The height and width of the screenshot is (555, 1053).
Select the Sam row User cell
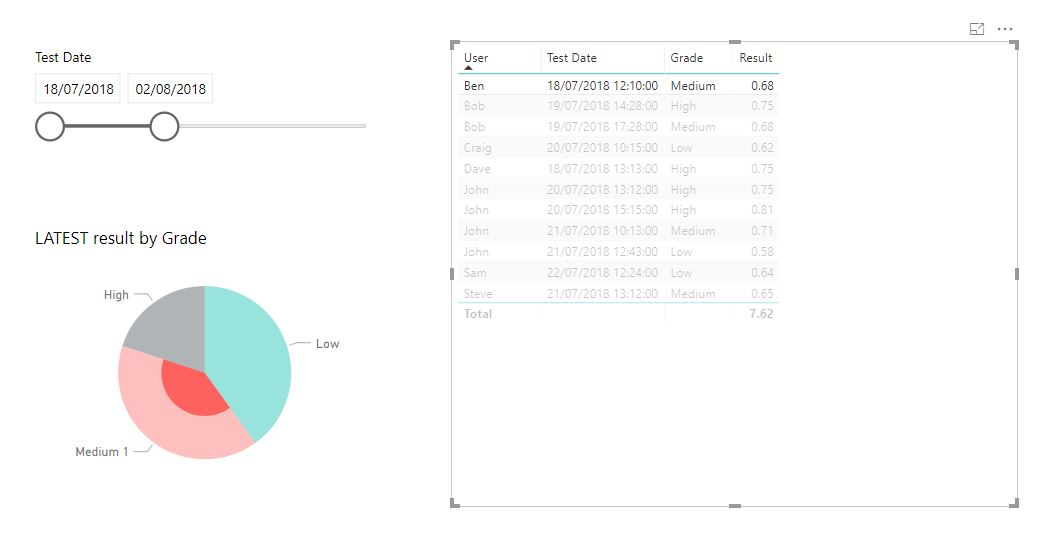pyautogui.click(x=475, y=272)
